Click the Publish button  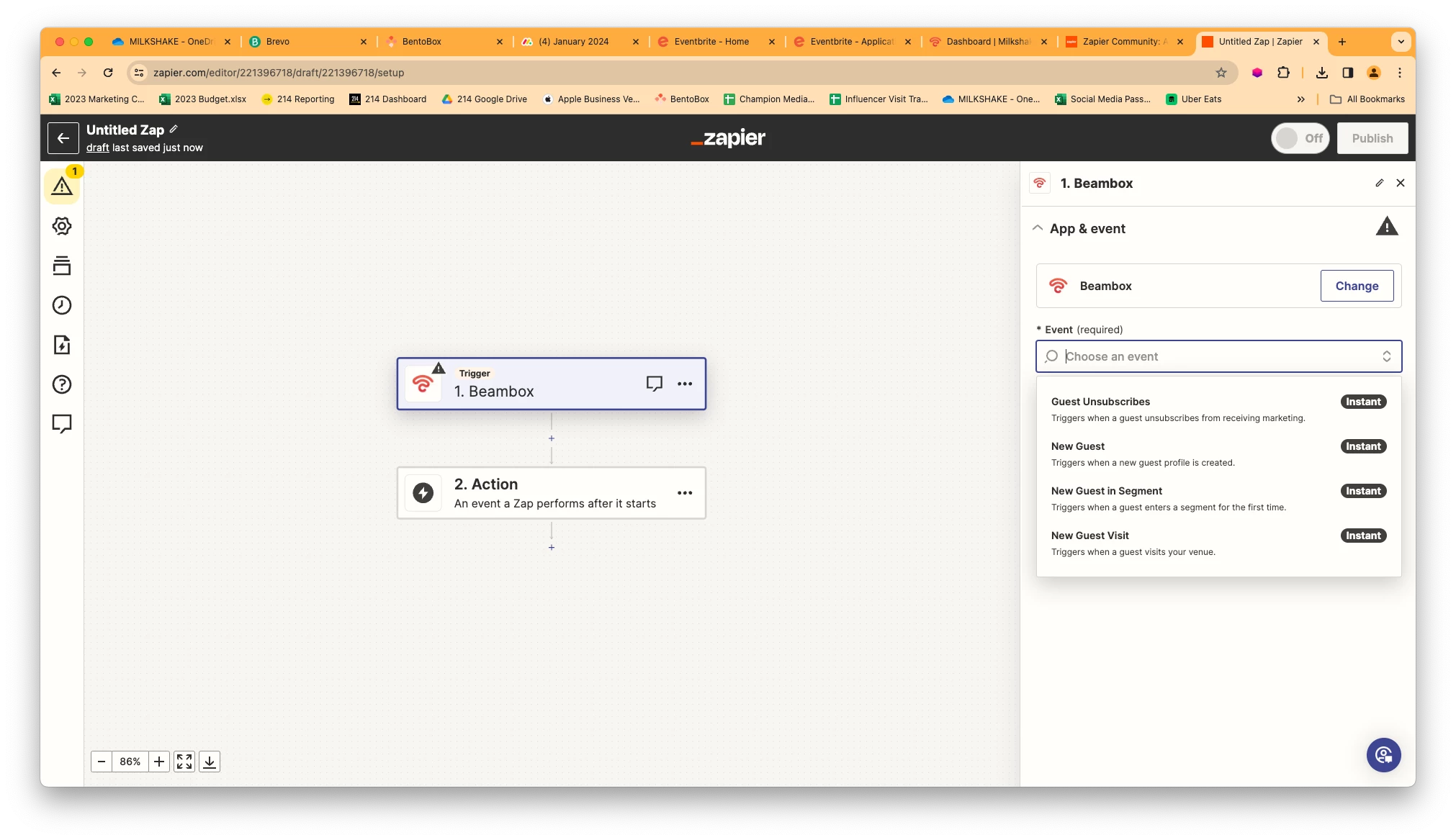(1372, 138)
